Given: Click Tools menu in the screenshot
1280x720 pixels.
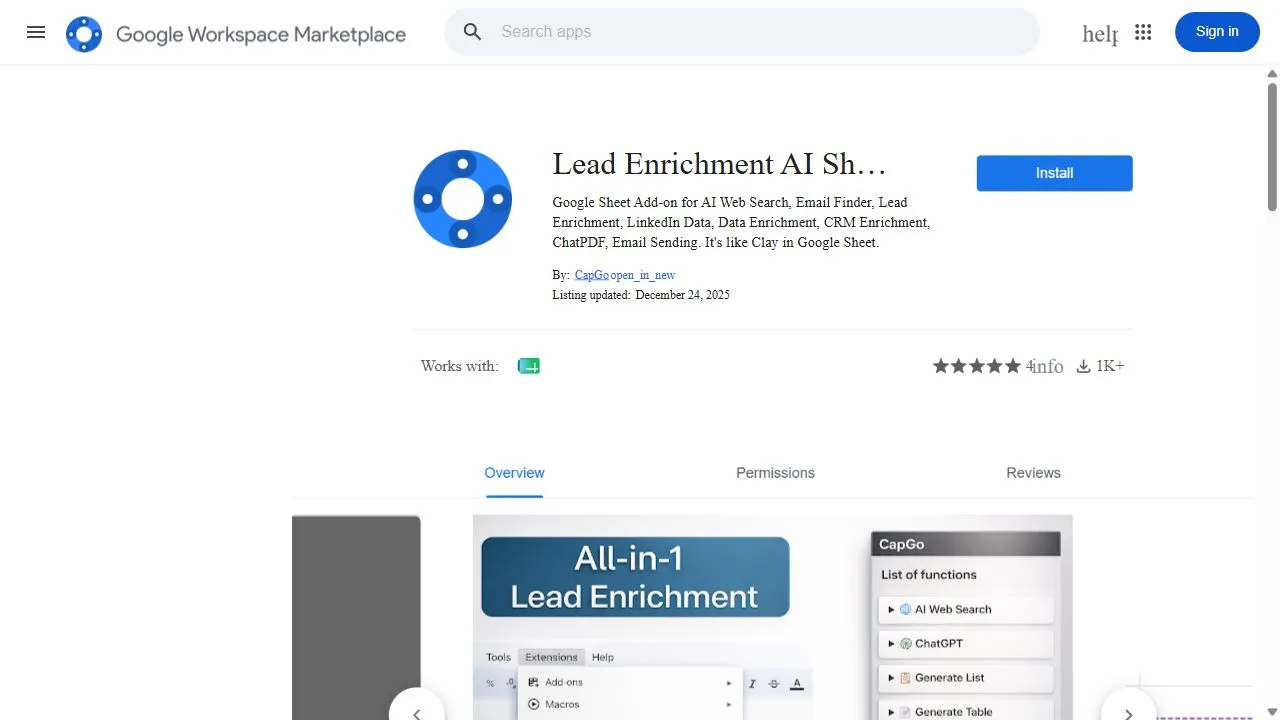Looking at the screenshot, I should point(498,657).
